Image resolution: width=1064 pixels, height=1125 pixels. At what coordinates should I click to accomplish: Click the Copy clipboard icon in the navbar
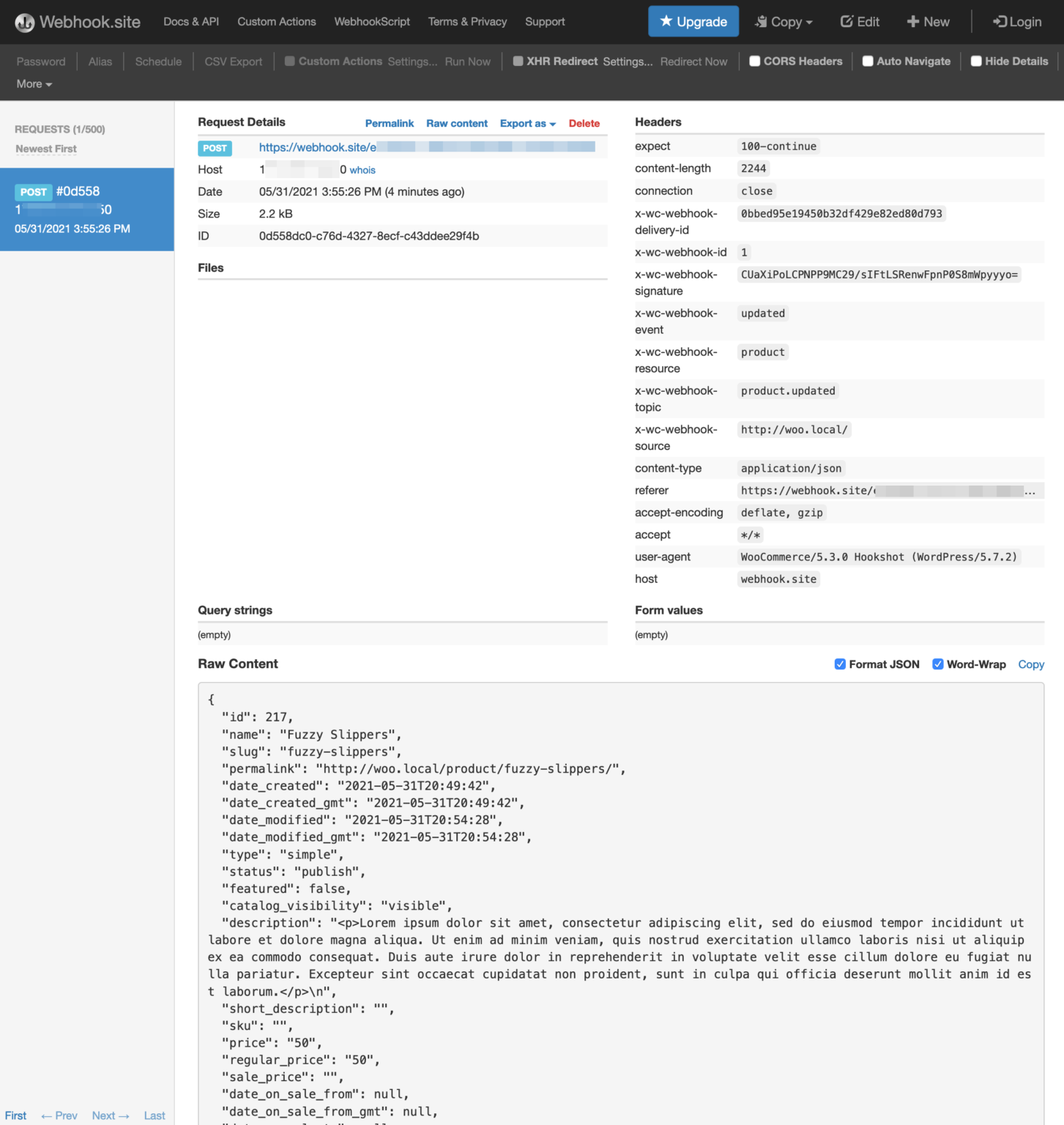pyautogui.click(x=760, y=21)
